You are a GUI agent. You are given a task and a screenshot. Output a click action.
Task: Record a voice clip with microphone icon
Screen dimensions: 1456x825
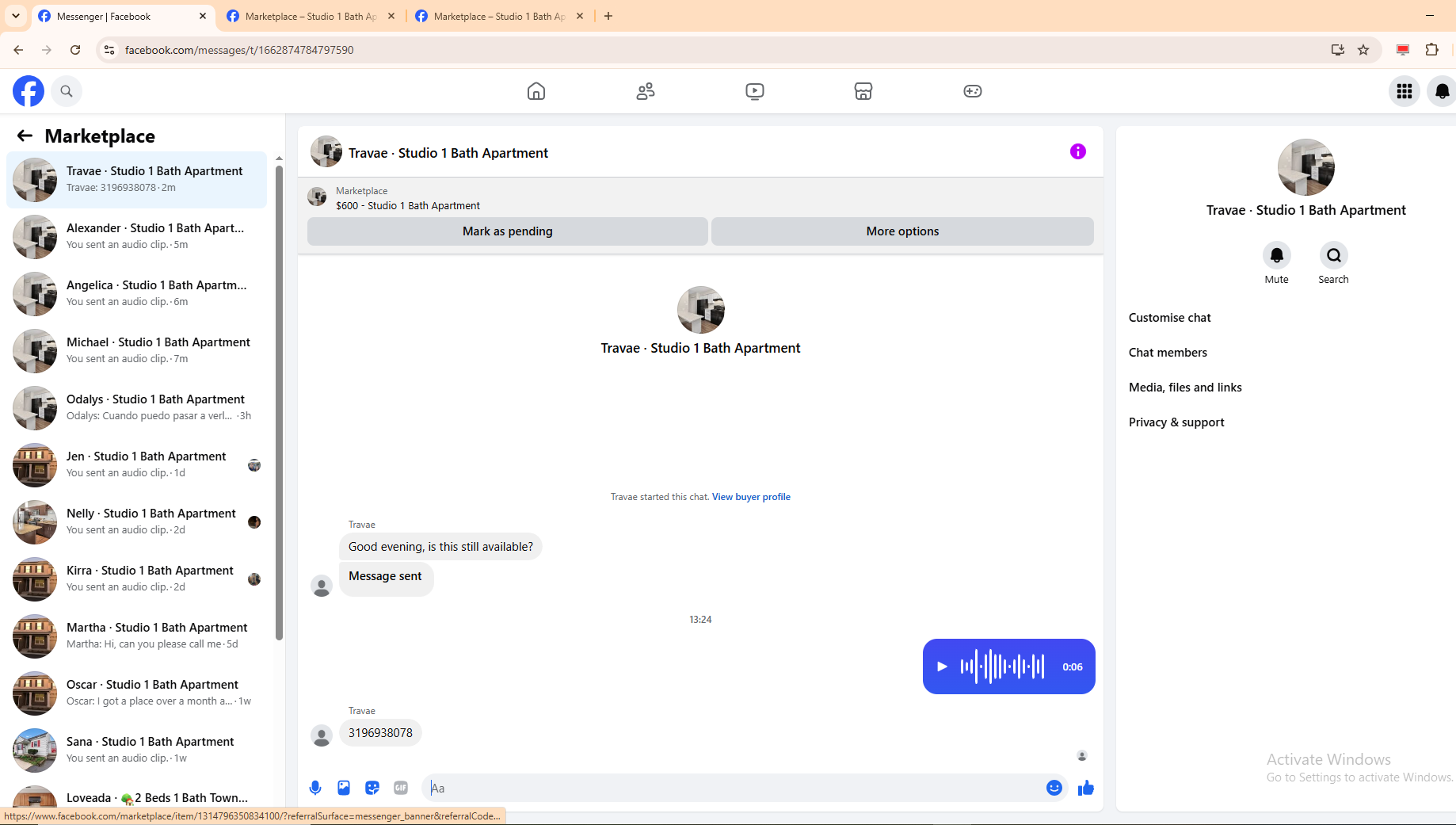tap(315, 788)
